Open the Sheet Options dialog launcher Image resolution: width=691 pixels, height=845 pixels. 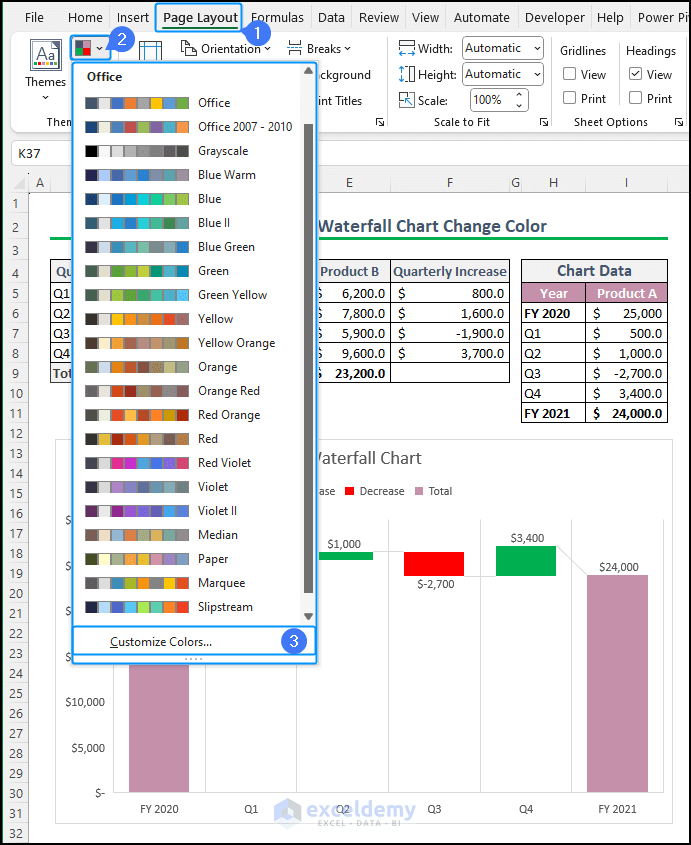click(x=679, y=122)
